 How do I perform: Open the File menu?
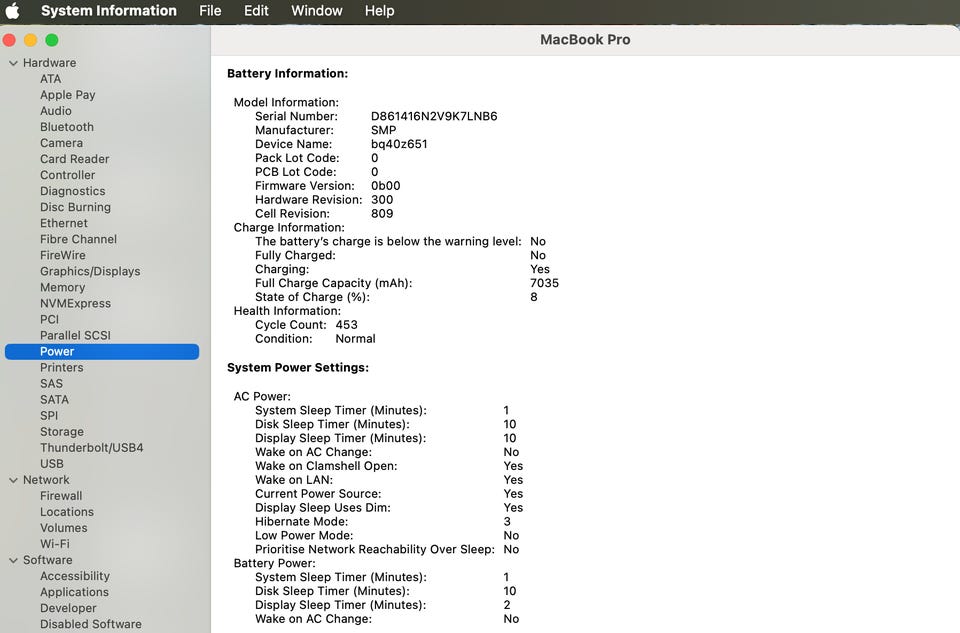click(x=210, y=10)
